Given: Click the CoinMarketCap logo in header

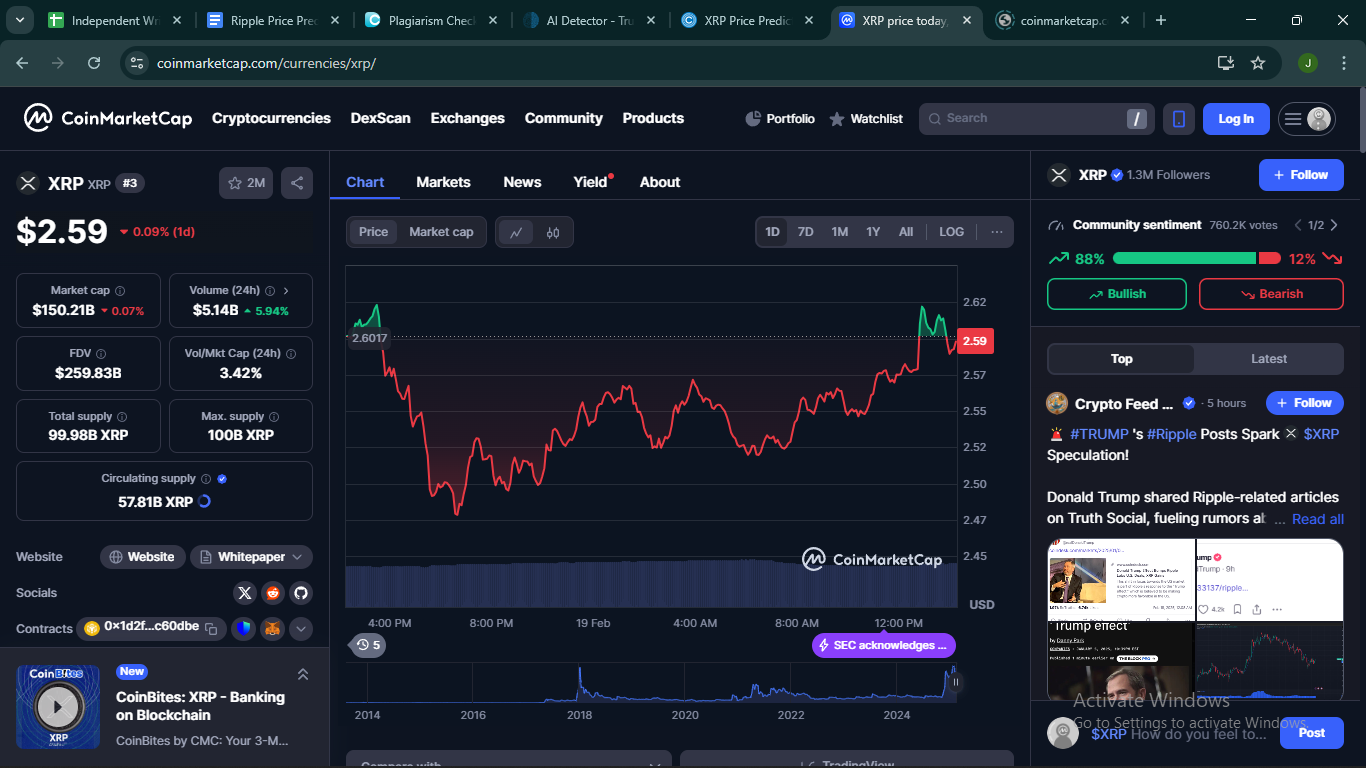Looking at the screenshot, I should [108, 118].
